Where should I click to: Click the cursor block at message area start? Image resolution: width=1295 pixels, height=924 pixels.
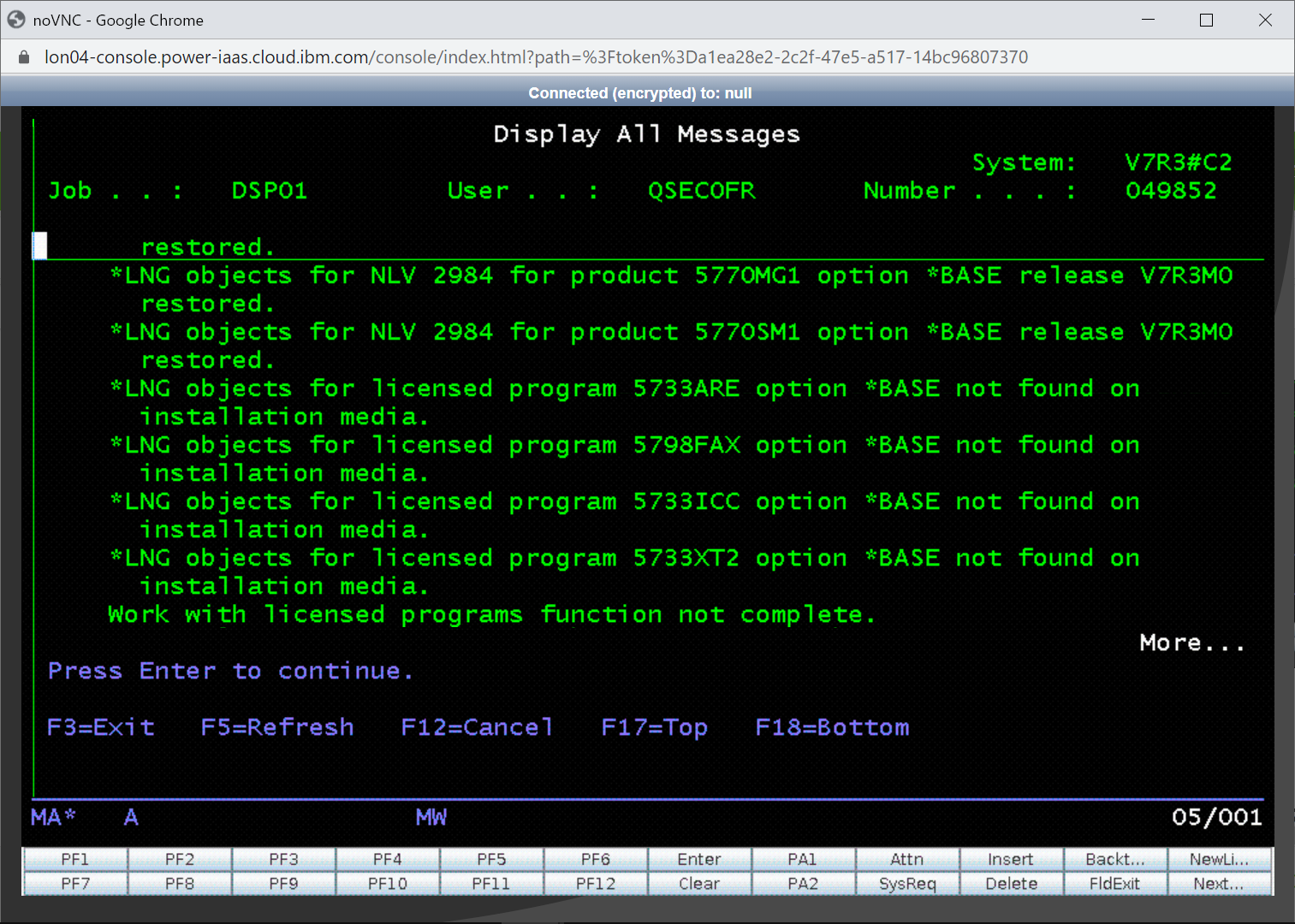coord(39,246)
